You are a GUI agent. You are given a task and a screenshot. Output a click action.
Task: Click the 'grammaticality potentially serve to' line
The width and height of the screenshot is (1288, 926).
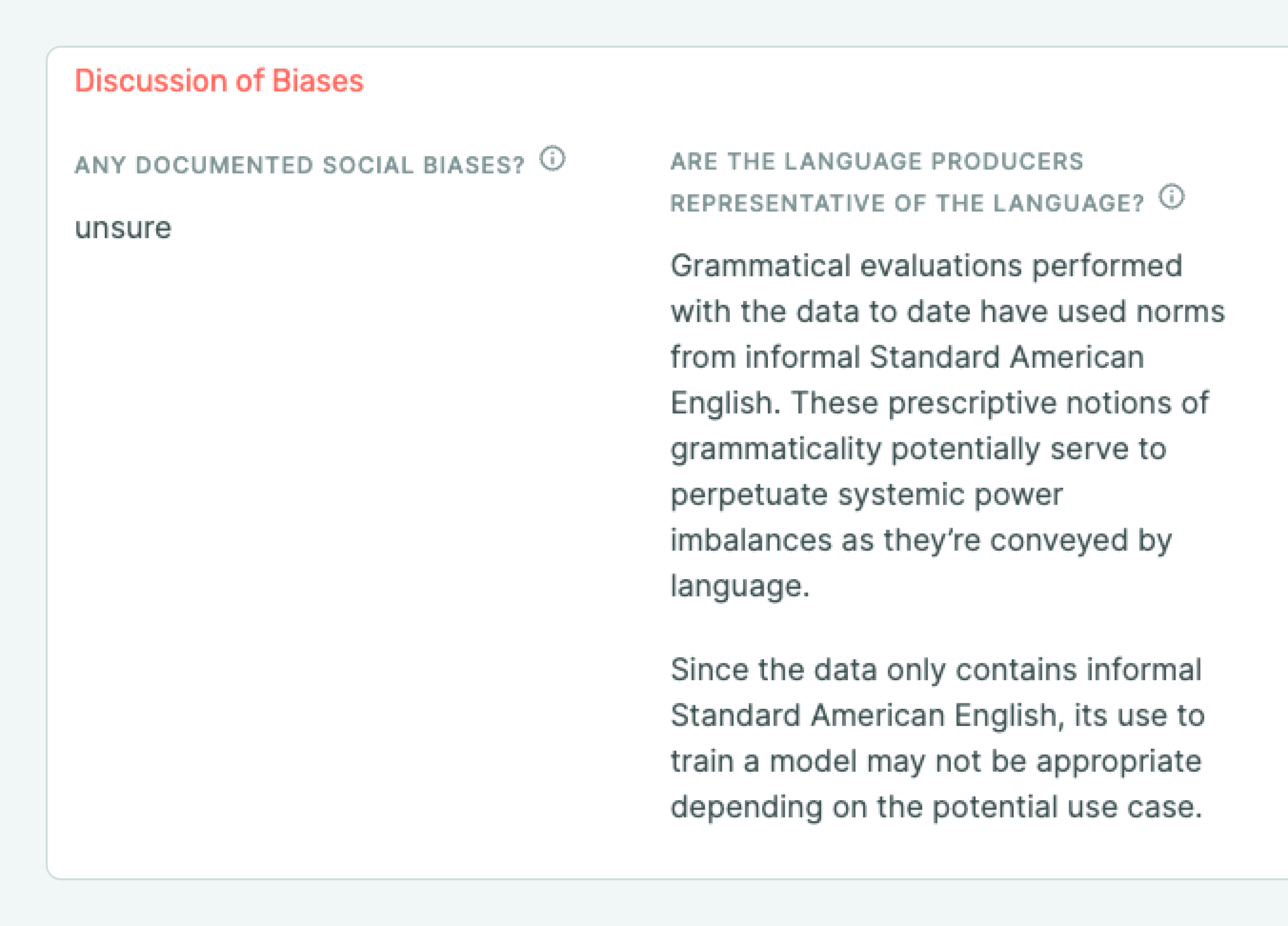pos(918,448)
